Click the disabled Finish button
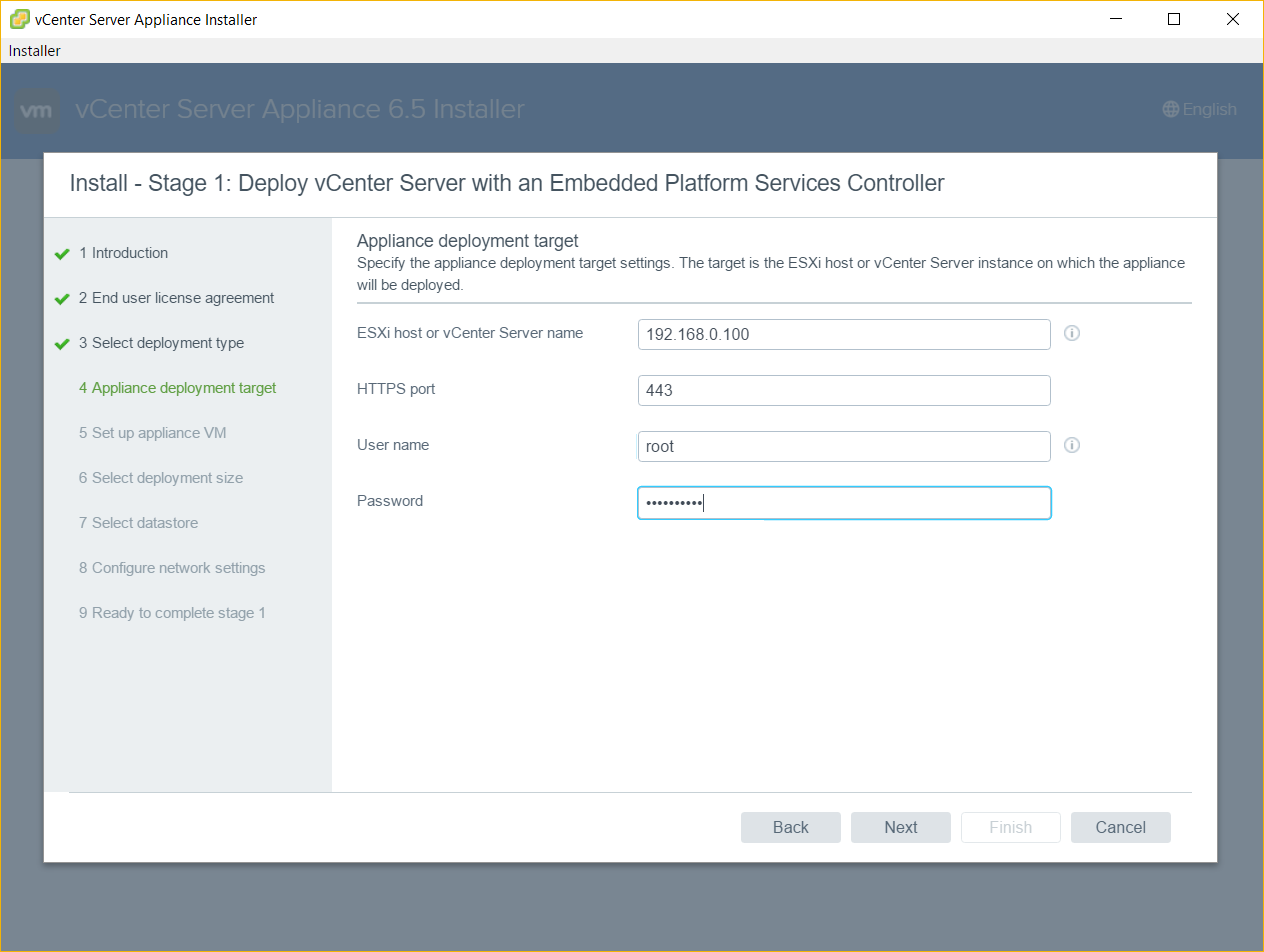Viewport: 1264px width, 952px height. click(x=1011, y=827)
